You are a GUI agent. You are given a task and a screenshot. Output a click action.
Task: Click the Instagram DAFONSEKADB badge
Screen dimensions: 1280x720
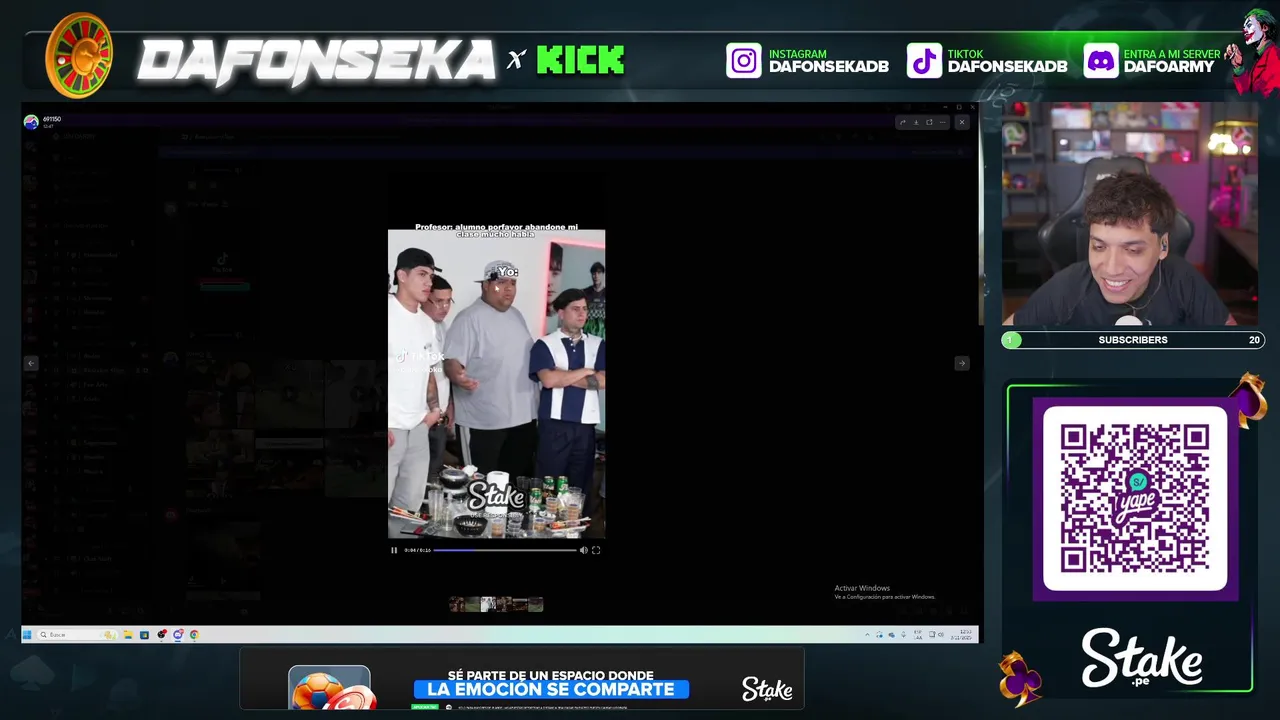tap(808, 61)
